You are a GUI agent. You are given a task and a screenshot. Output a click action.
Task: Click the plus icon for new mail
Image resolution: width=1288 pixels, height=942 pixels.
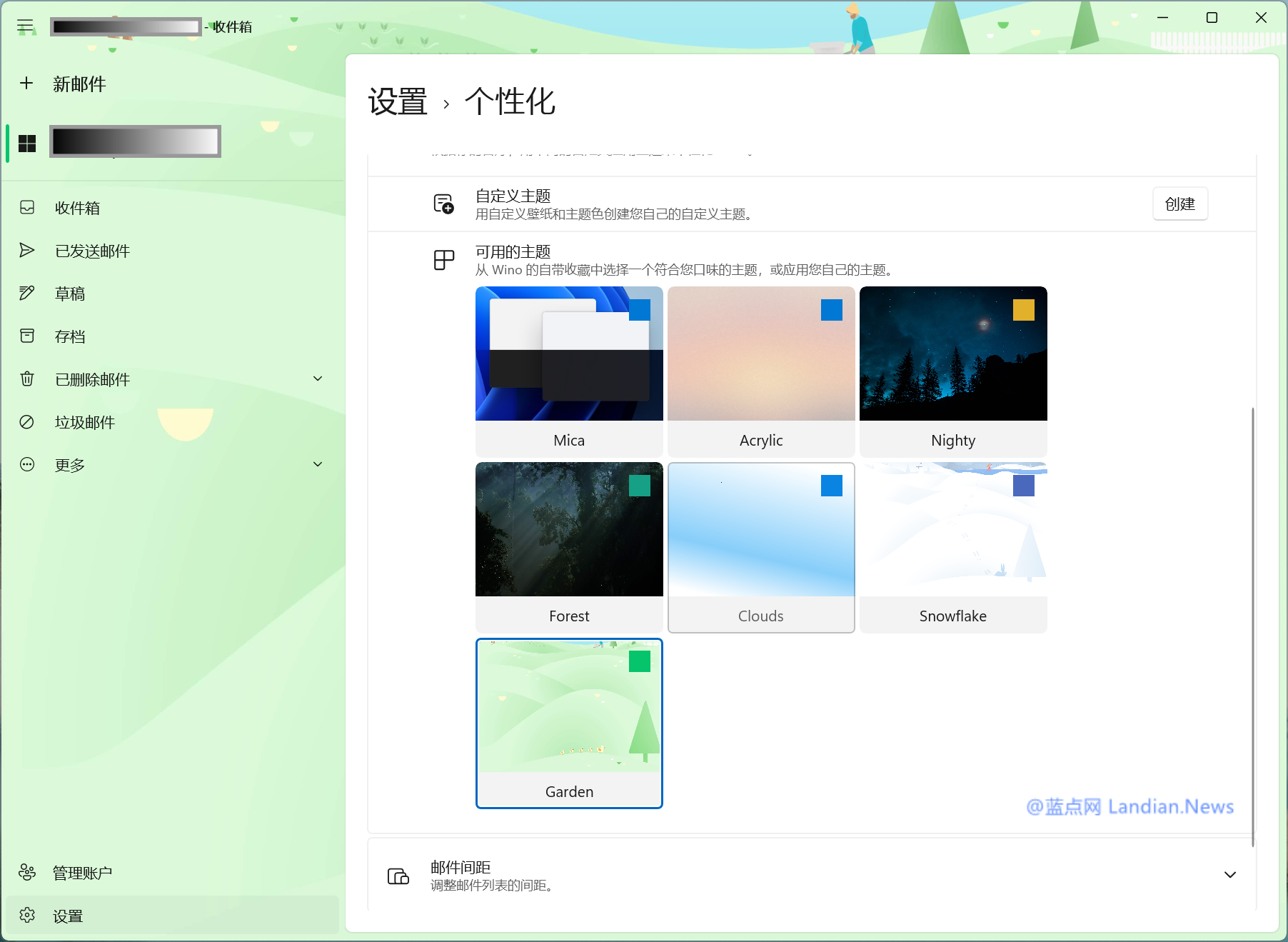click(x=26, y=84)
